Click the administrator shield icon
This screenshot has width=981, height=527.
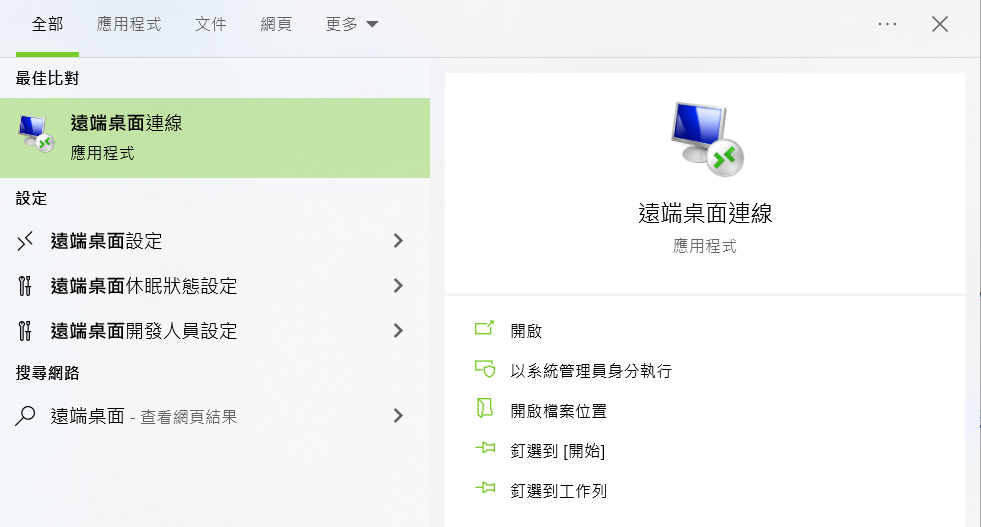pyautogui.click(x=485, y=369)
